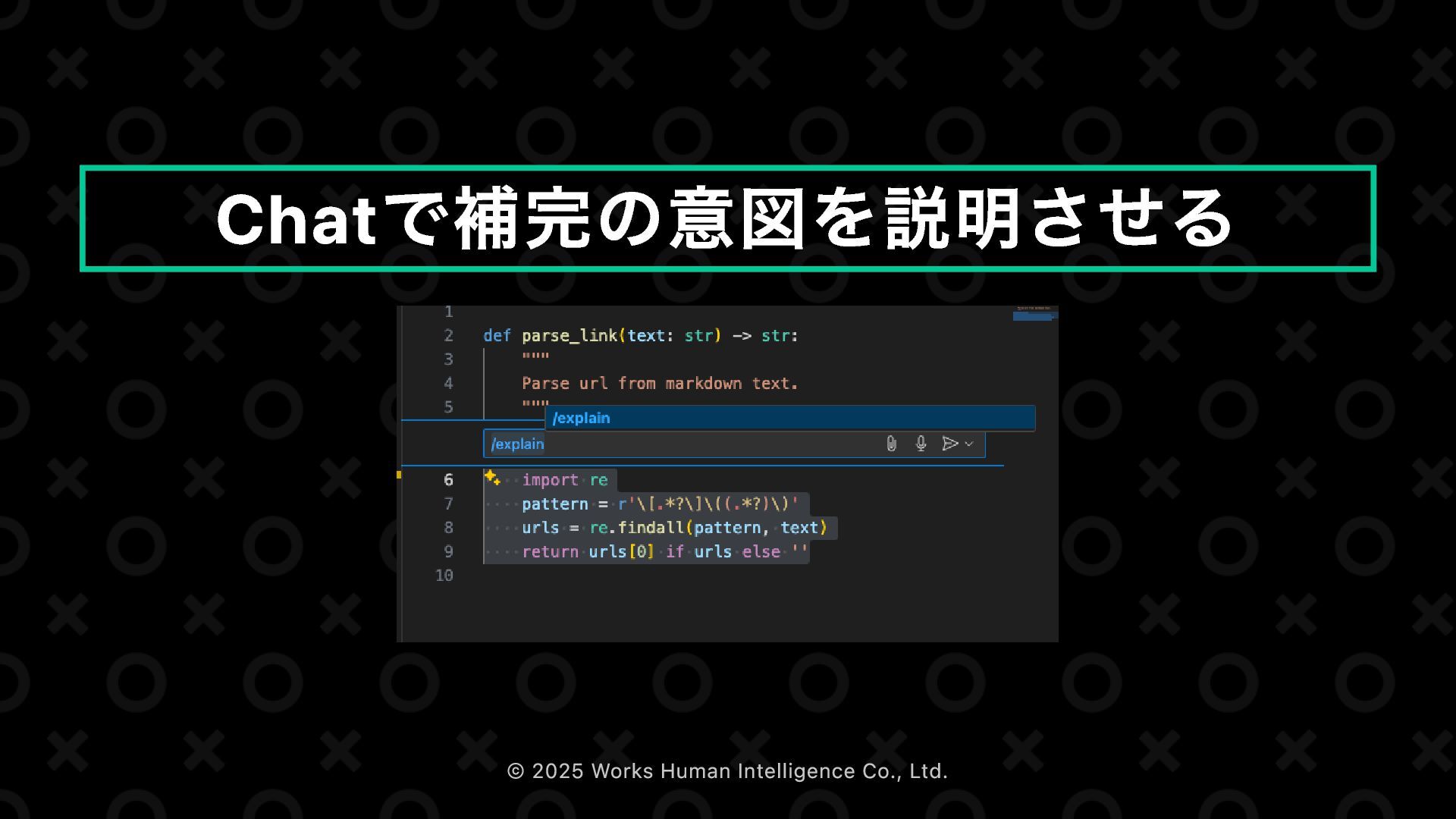Open the send options chevron dropdown
The width and height of the screenshot is (1456, 819).
click(x=969, y=444)
